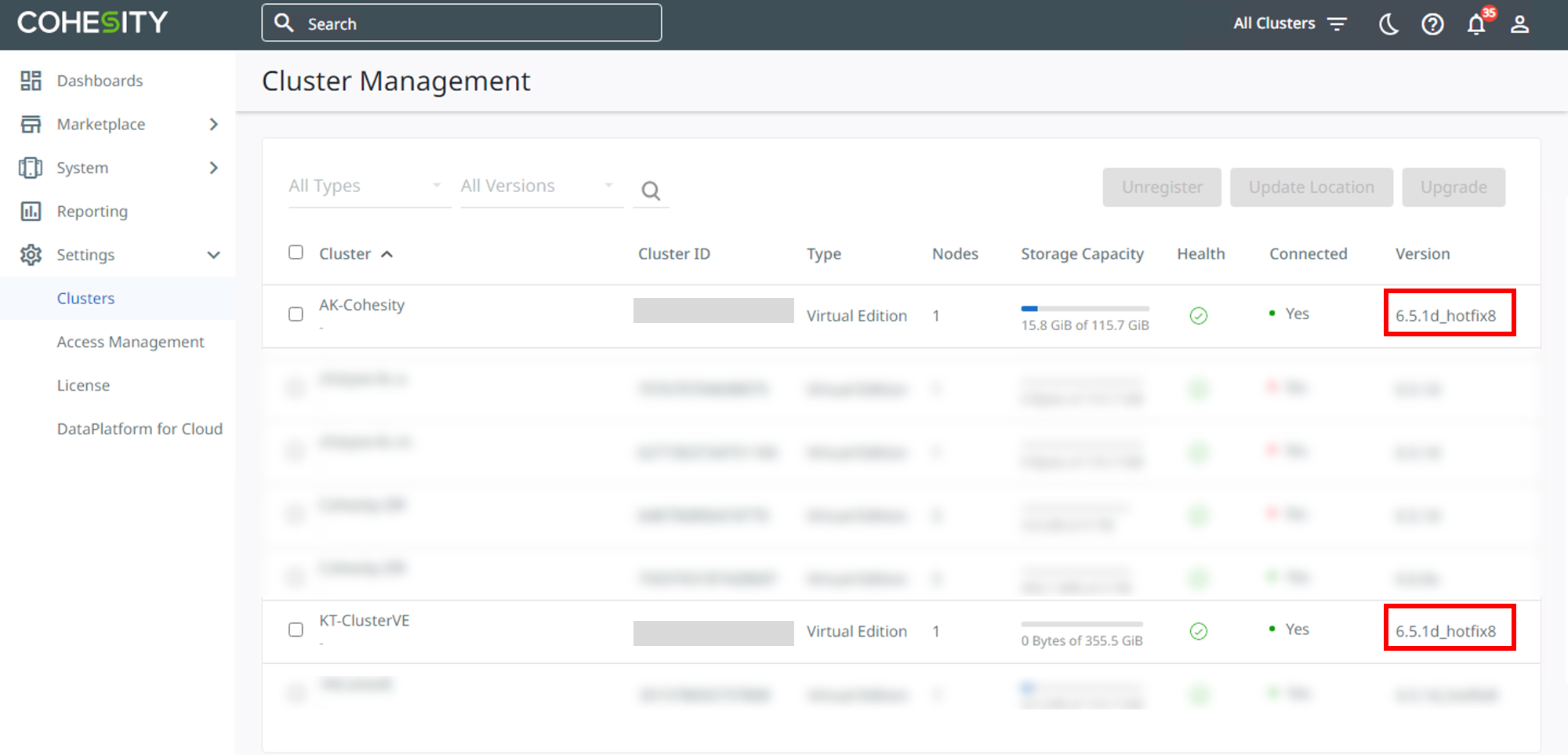Screen dimensions: 1568x755
Task: Toggle dark mode with the moon icon
Action: (x=1388, y=24)
